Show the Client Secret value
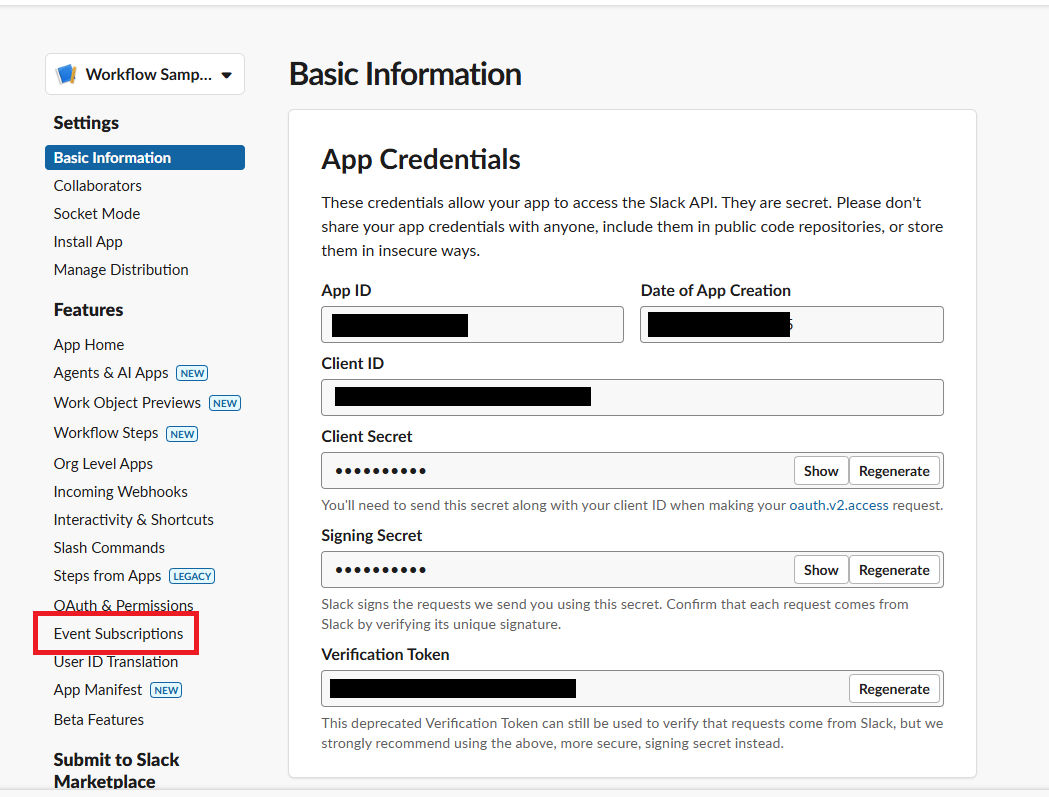This screenshot has height=797, width=1049. [821, 471]
